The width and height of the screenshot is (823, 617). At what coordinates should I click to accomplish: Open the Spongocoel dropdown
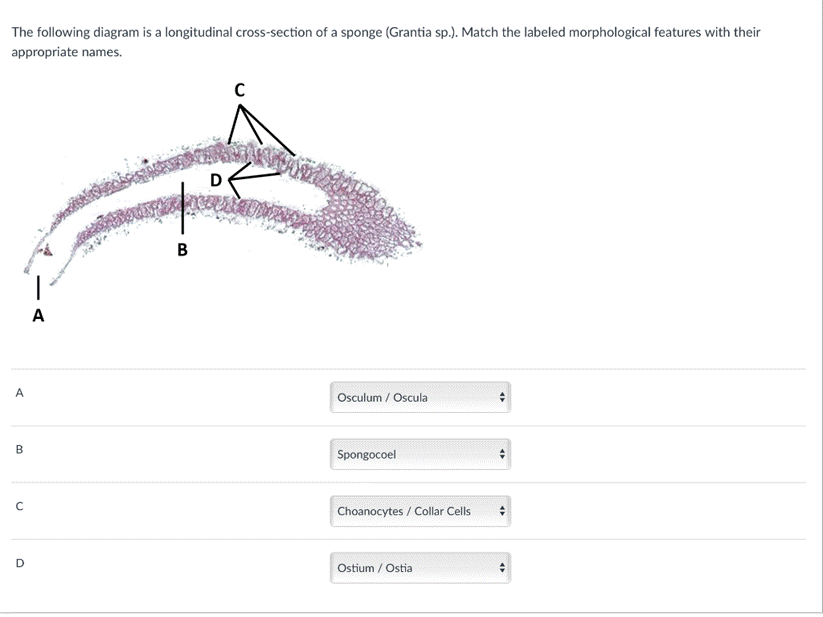tap(419, 454)
